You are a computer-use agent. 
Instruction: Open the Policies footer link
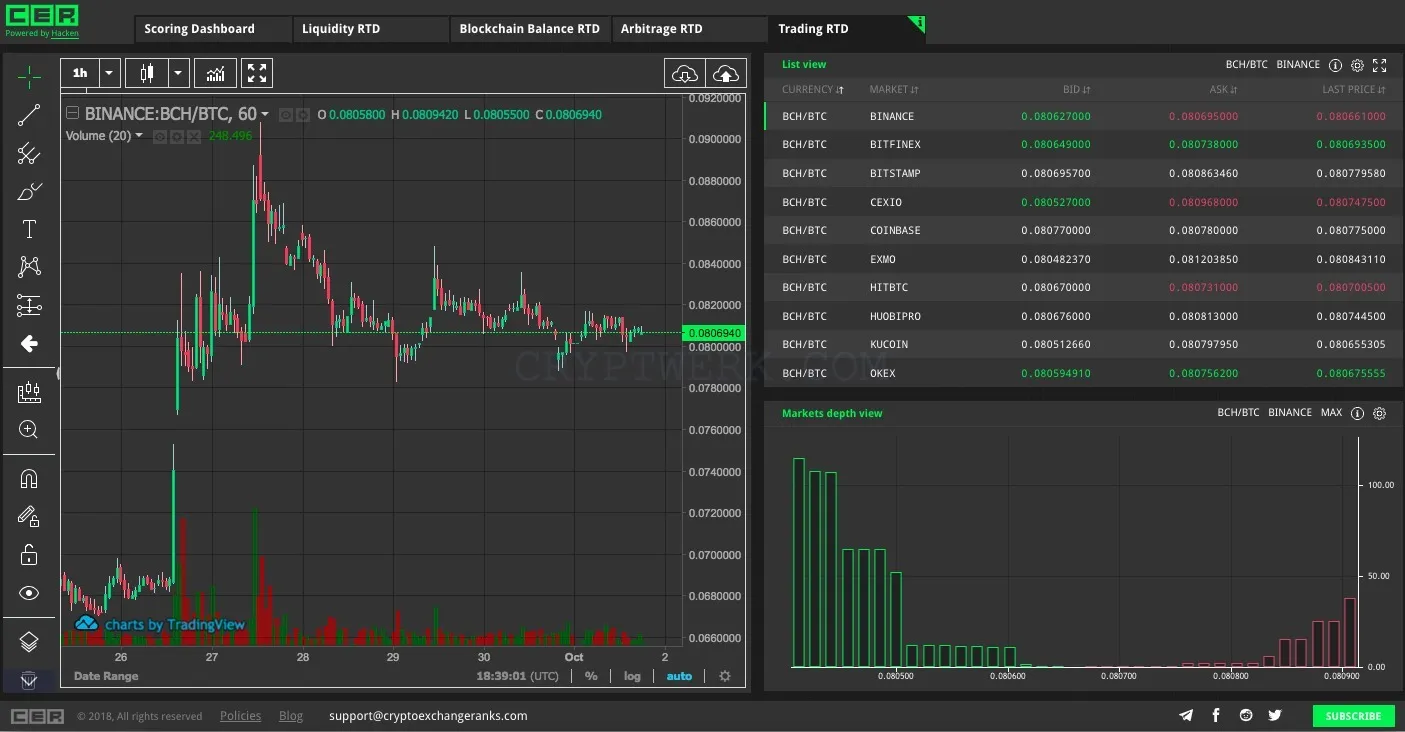click(x=241, y=716)
